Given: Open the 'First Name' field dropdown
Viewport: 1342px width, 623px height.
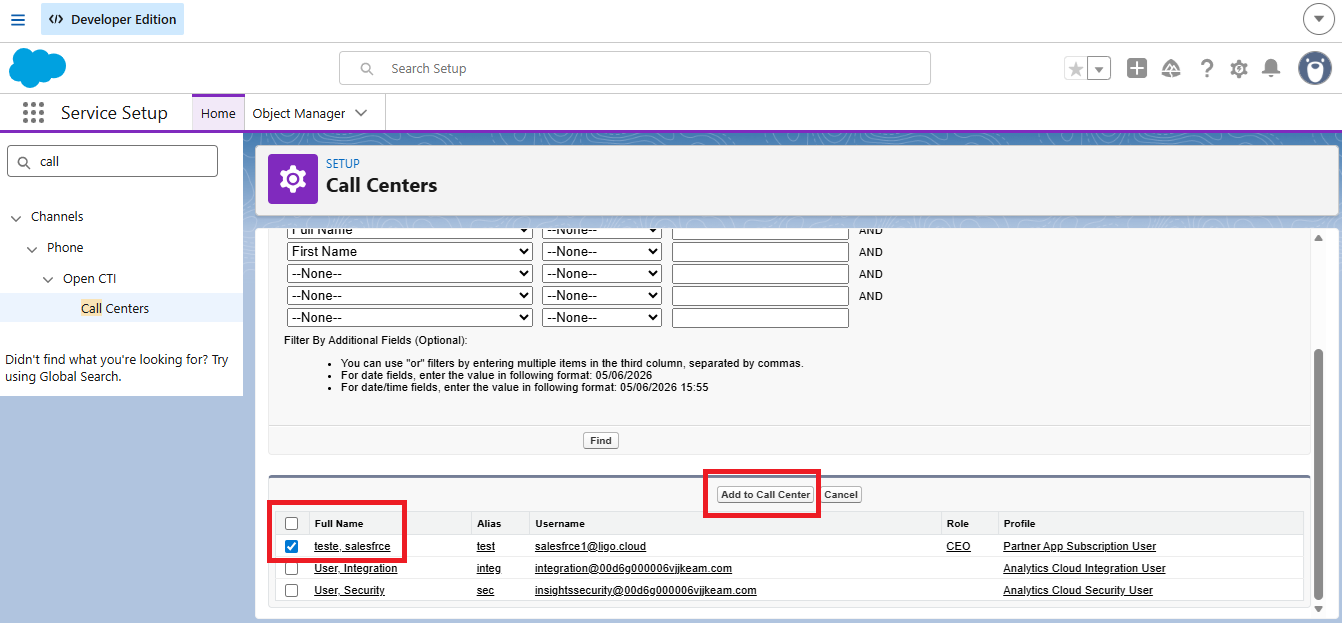Looking at the screenshot, I should pyautogui.click(x=410, y=251).
